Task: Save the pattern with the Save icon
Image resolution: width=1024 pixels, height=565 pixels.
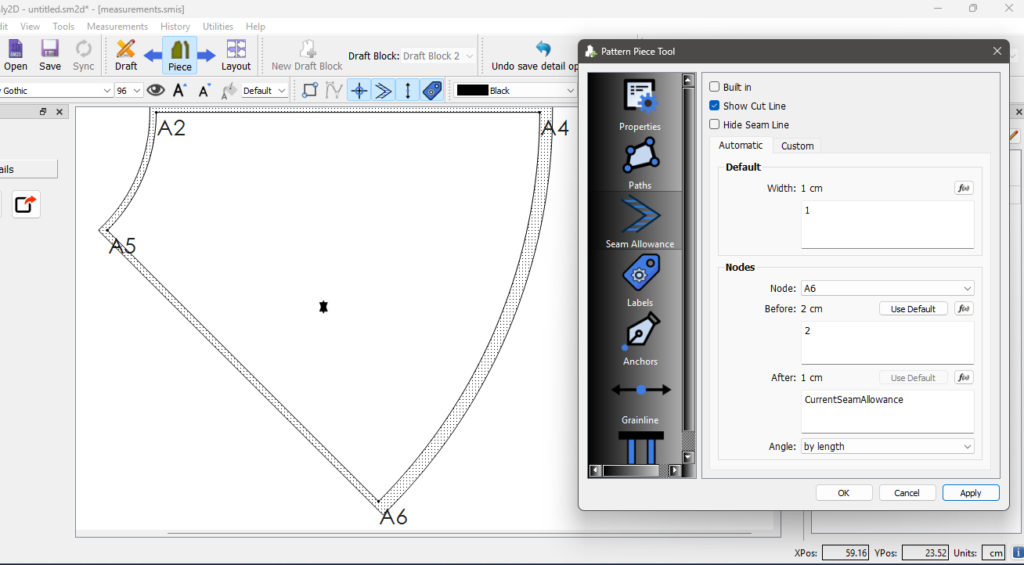Action: click(x=50, y=55)
